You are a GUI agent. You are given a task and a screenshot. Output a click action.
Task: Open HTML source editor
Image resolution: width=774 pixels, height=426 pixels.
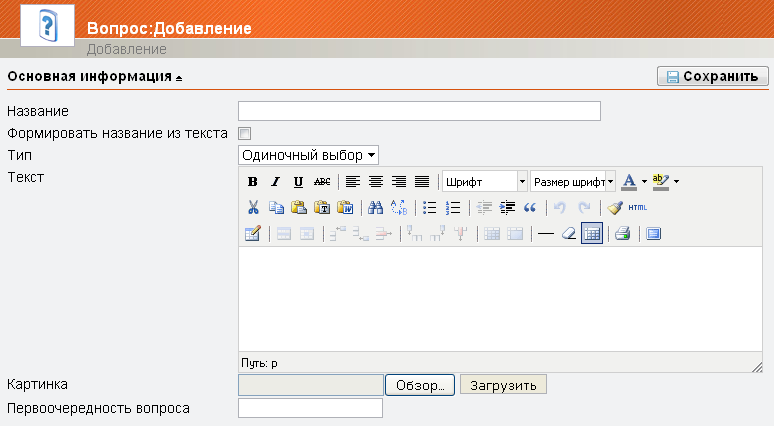pos(638,207)
